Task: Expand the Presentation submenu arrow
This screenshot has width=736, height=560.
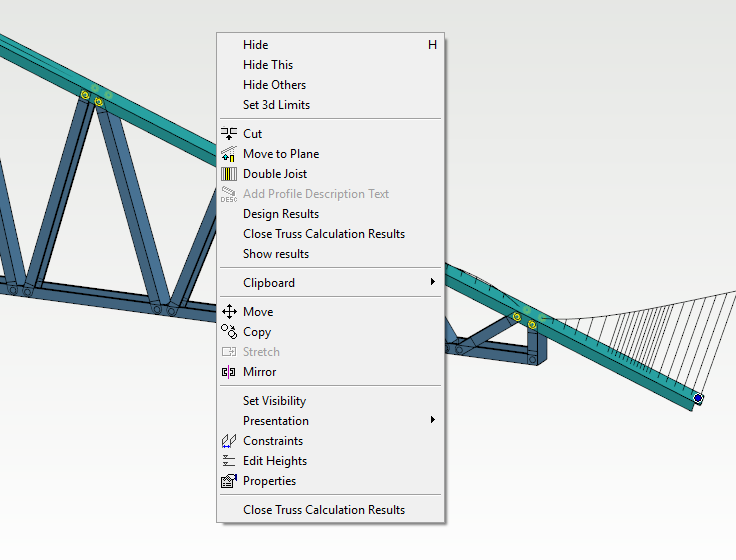Action: [433, 421]
